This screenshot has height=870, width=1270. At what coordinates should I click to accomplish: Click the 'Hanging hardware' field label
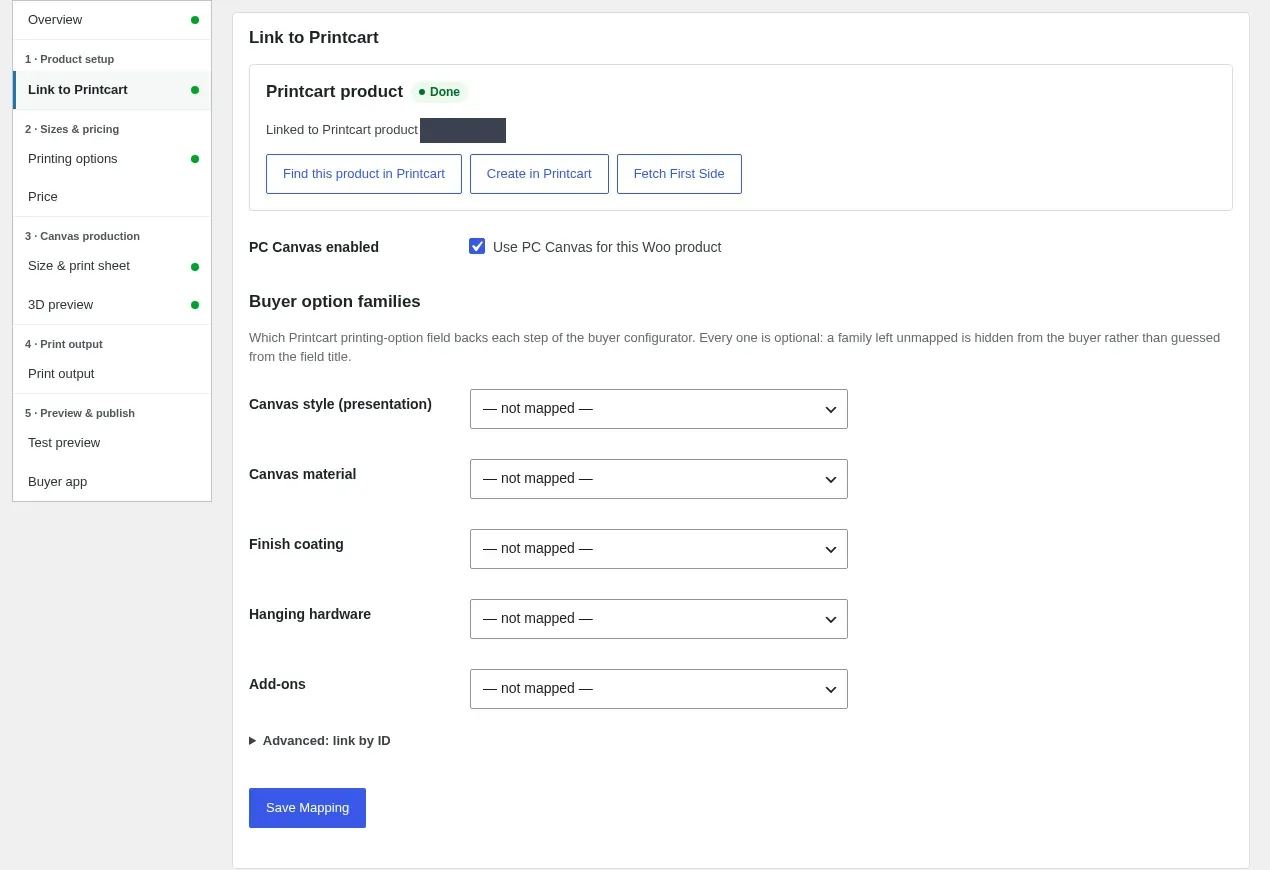310,614
